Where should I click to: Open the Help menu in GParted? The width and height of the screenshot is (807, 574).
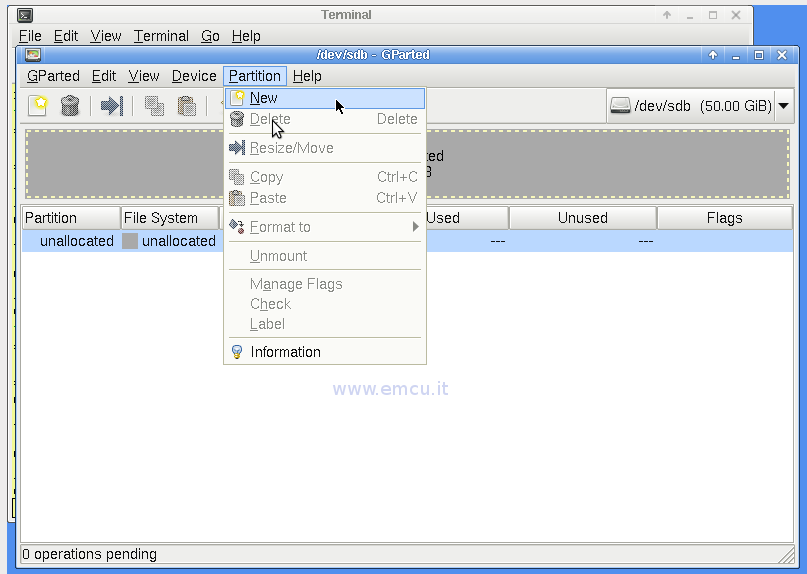[x=307, y=76]
